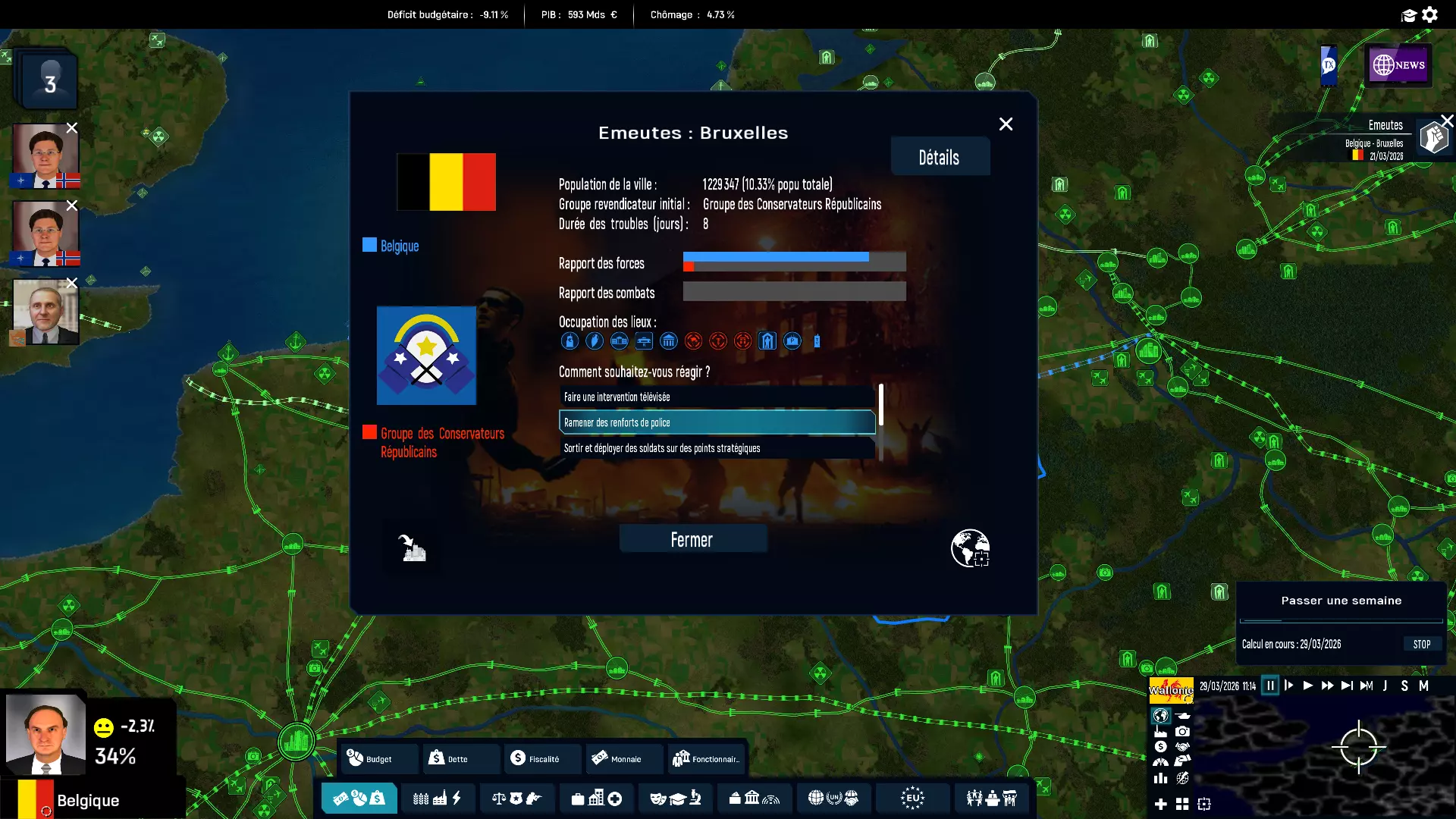Select handshake diplomacy map filter
Image resolution: width=1456 pixels, height=819 pixels.
click(1182, 746)
